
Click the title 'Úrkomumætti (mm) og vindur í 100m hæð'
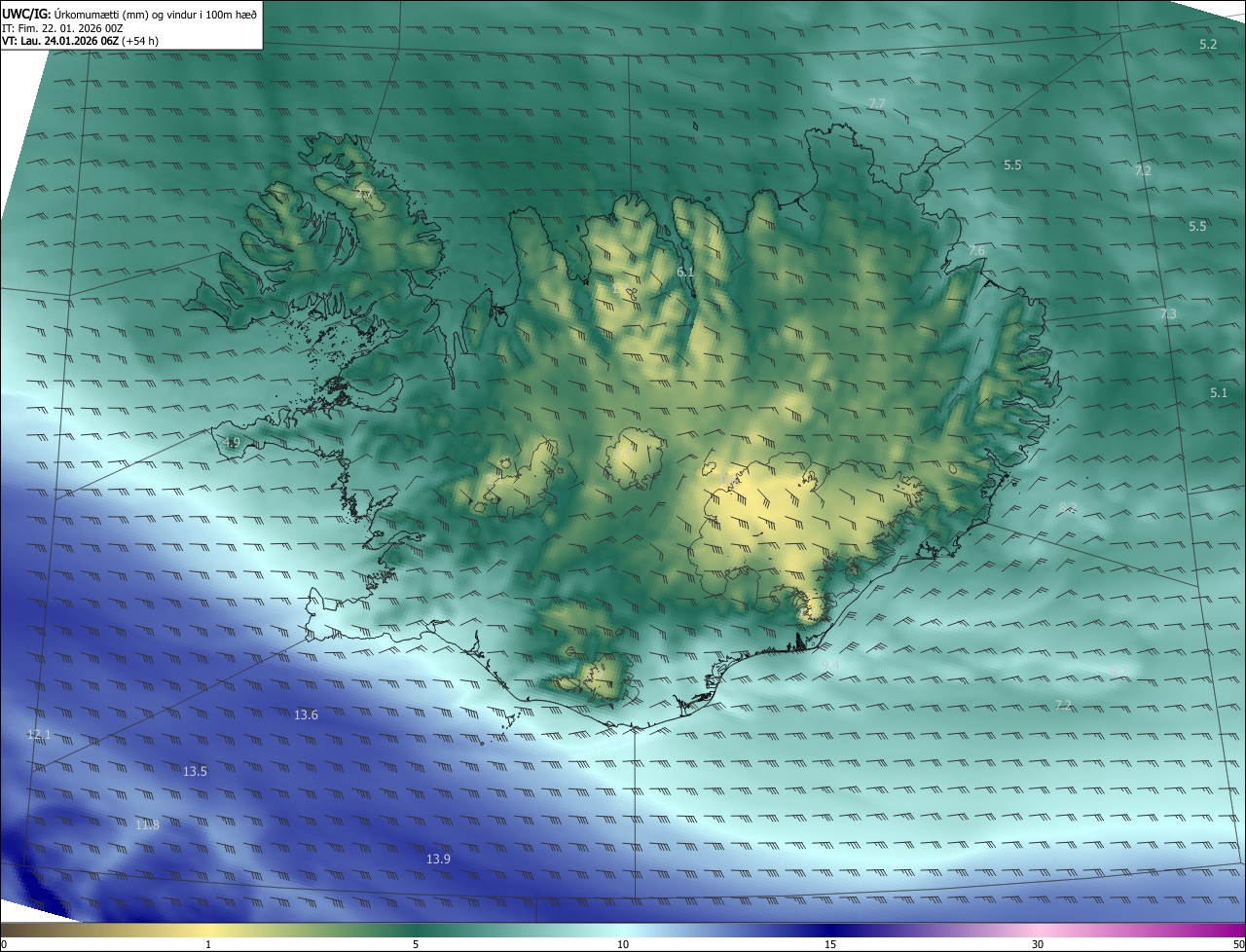155,14
